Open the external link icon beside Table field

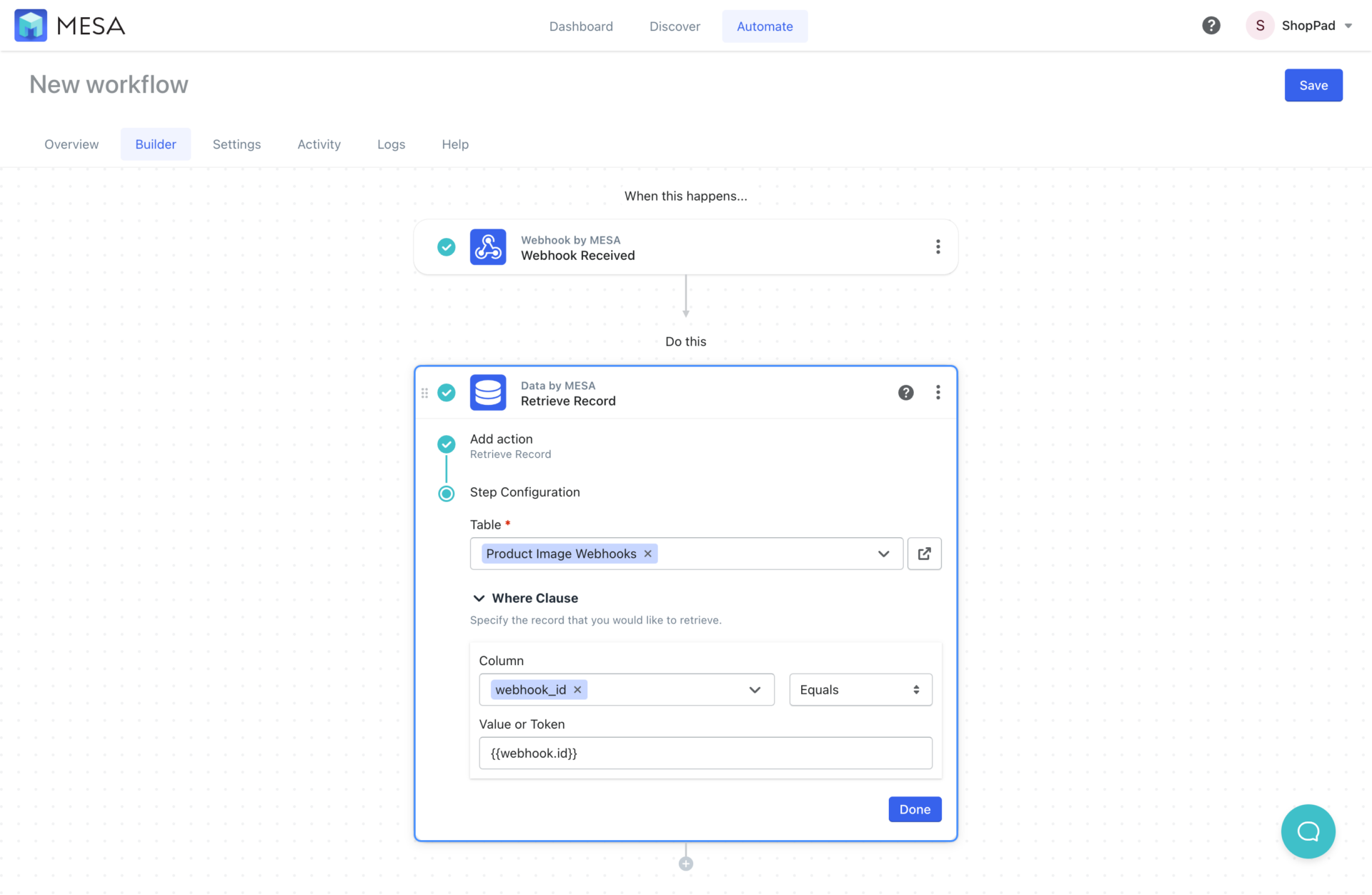point(924,554)
